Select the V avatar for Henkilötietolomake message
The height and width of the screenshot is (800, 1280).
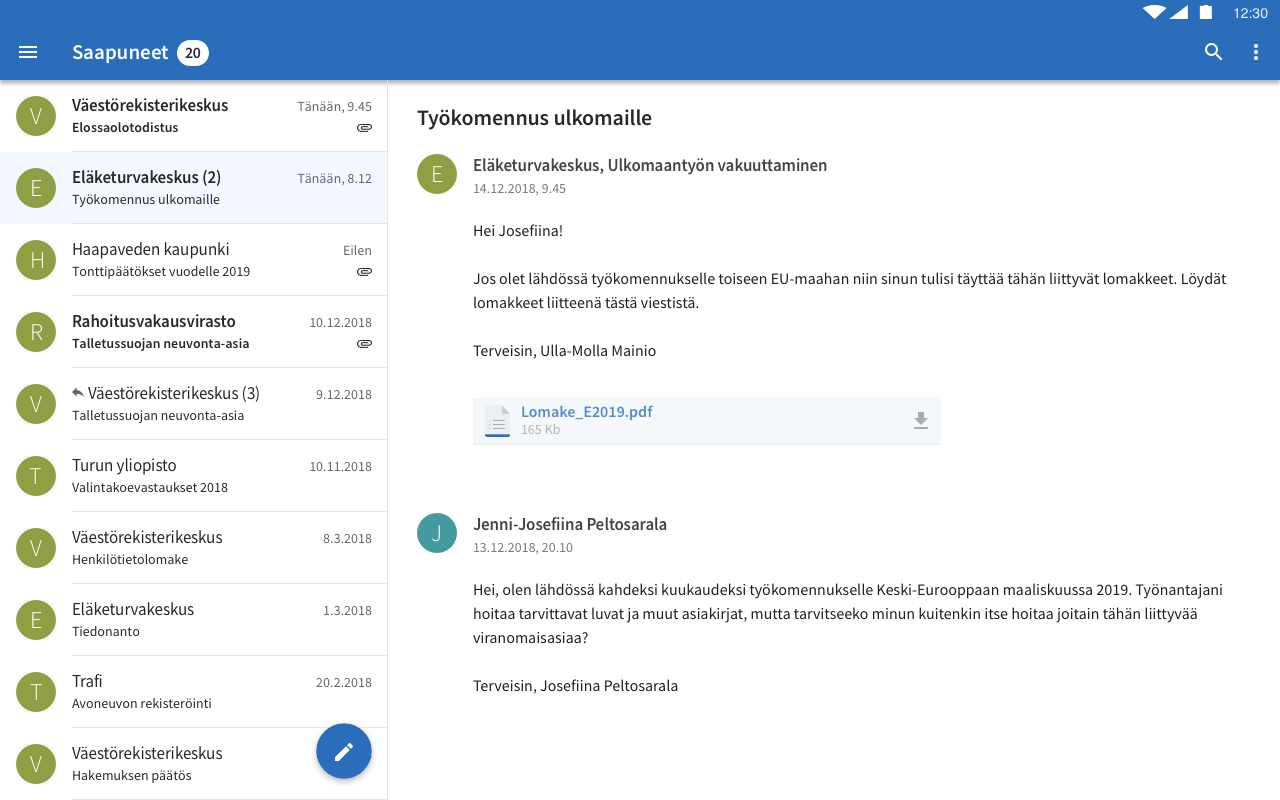(x=36, y=548)
